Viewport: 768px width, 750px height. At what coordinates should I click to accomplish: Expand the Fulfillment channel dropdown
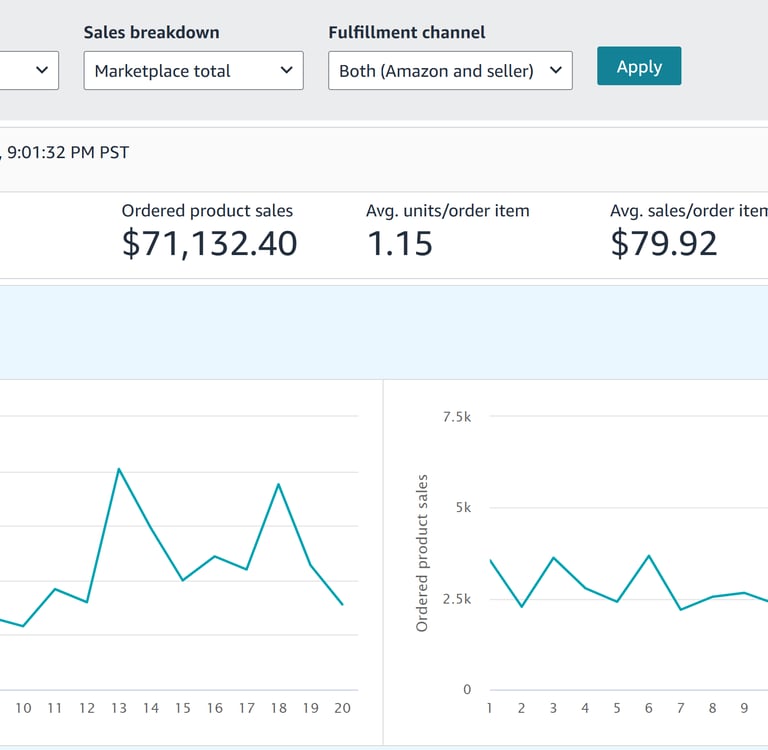(450, 71)
